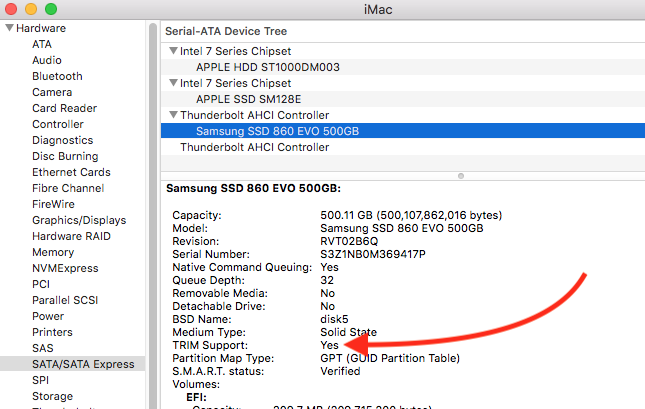Click the TRIM Support Yes value

(x=329, y=345)
